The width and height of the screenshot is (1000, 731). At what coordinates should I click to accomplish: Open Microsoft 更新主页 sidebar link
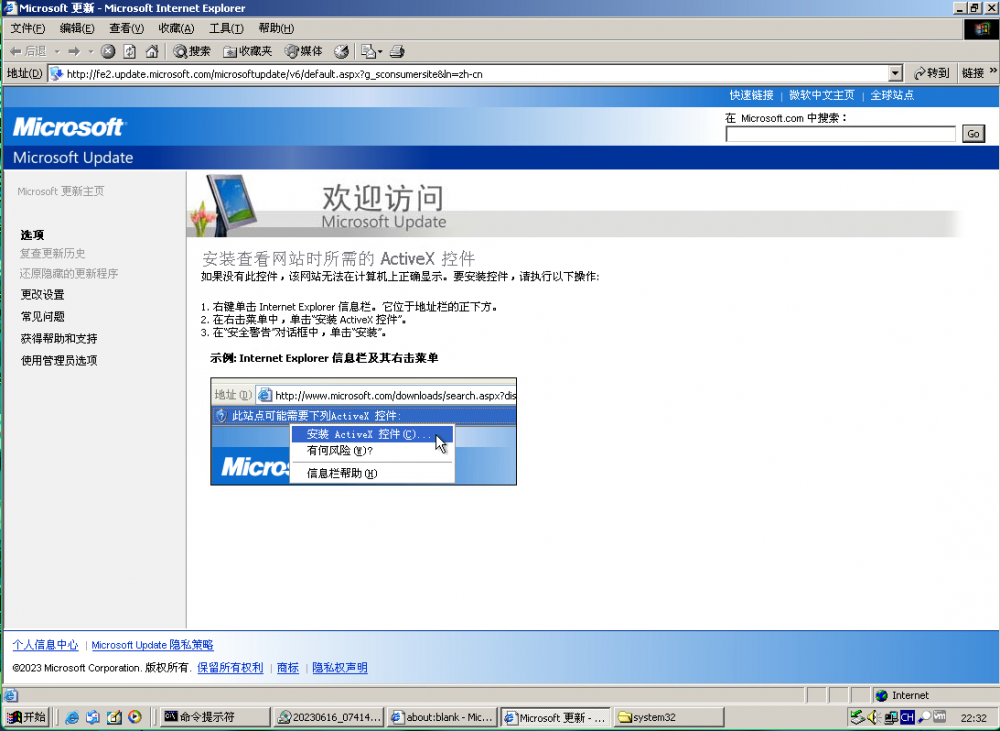click(61, 191)
